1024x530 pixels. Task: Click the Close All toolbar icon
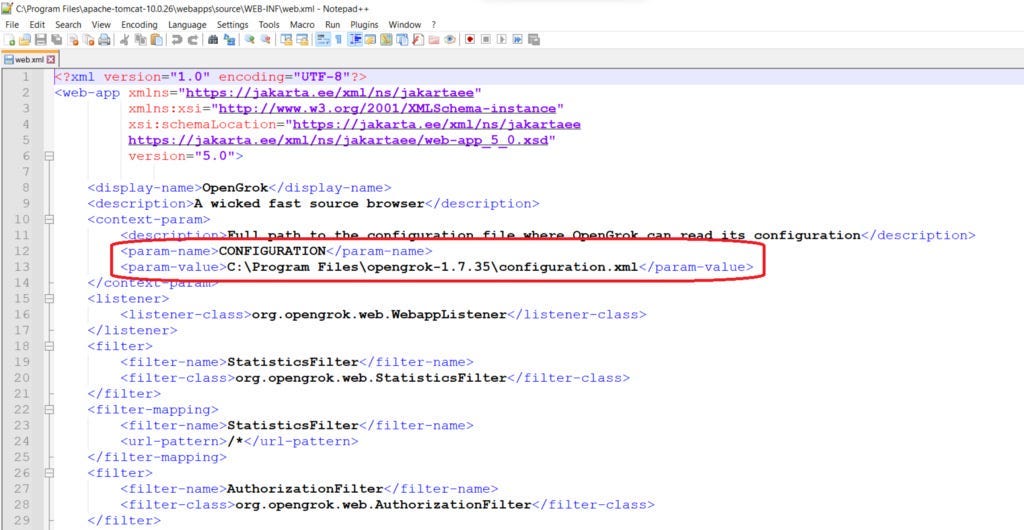[88, 40]
